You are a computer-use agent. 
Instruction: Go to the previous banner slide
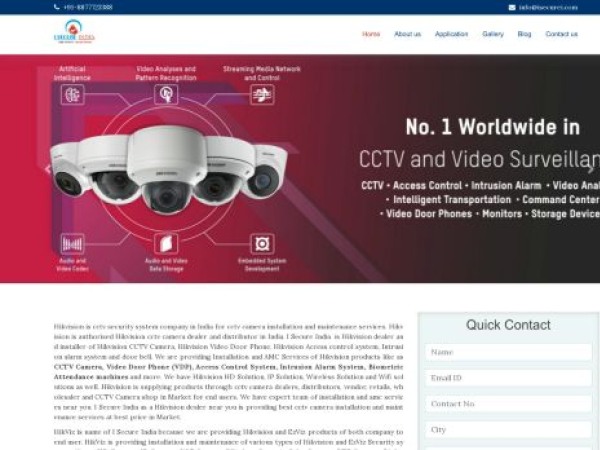(47, 169)
